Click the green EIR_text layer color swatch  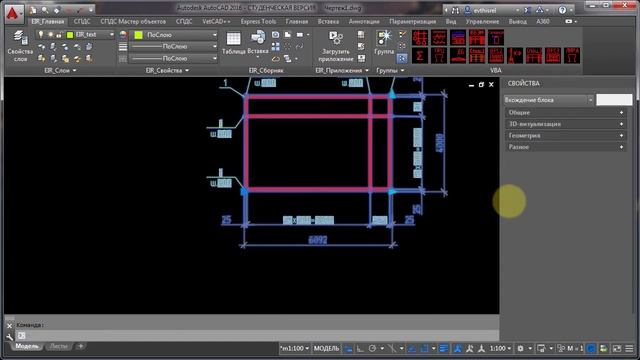coord(70,35)
